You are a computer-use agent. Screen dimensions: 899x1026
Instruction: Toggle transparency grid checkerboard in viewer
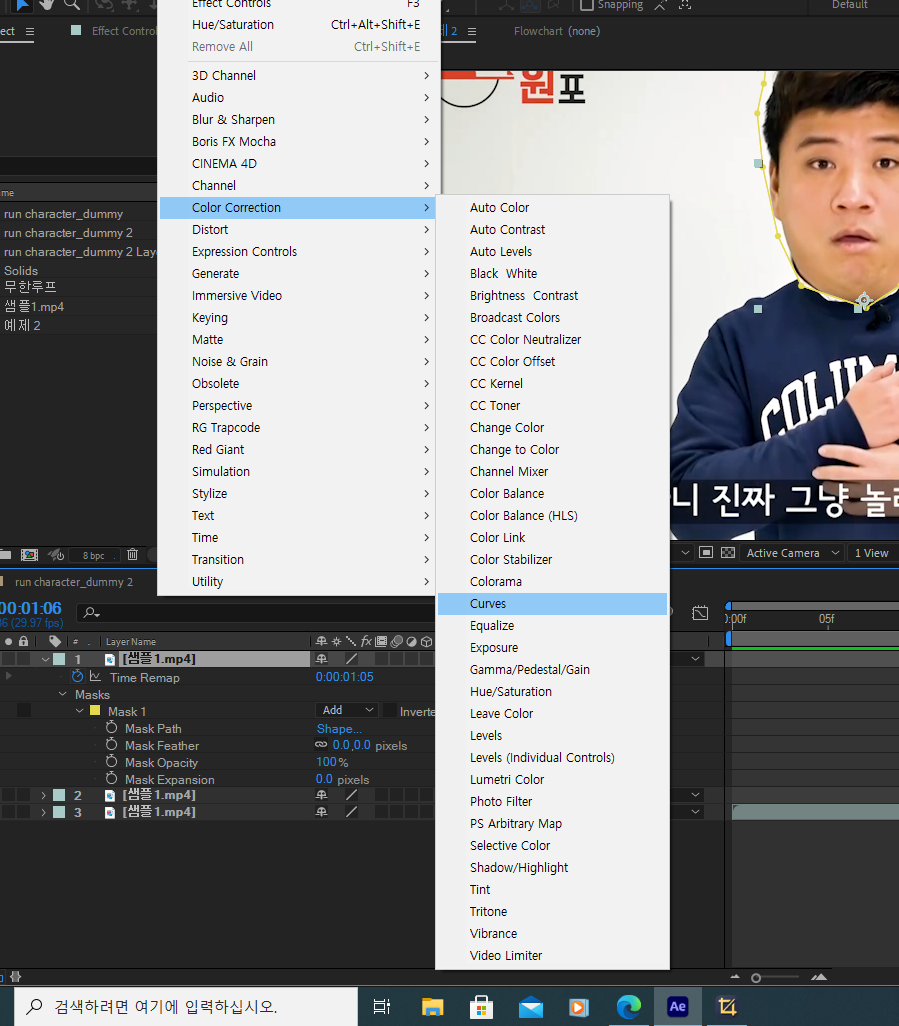(728, 553)
